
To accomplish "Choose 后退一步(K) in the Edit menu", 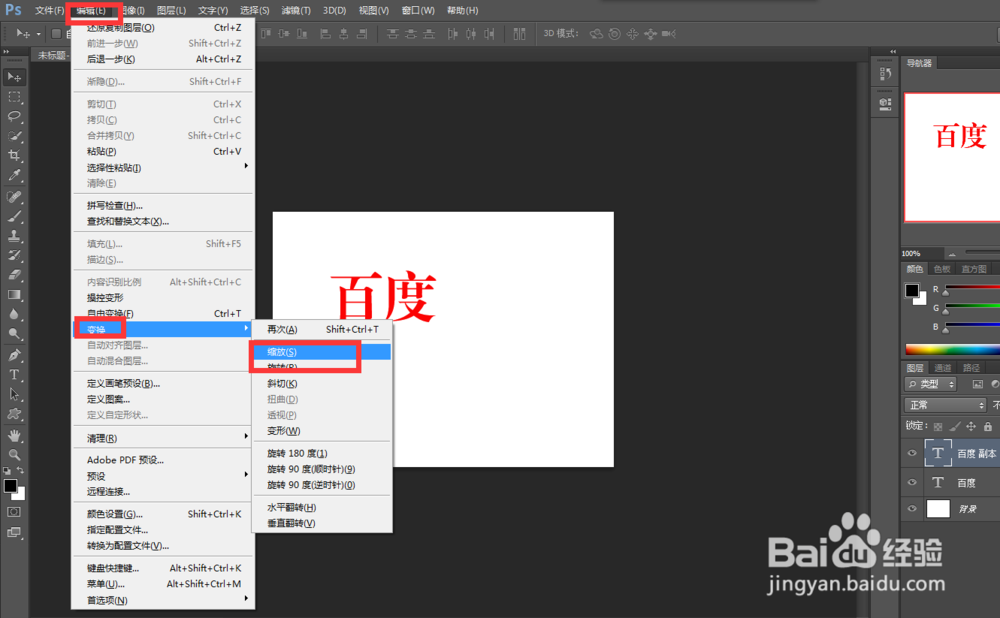I will pos(163,59).
